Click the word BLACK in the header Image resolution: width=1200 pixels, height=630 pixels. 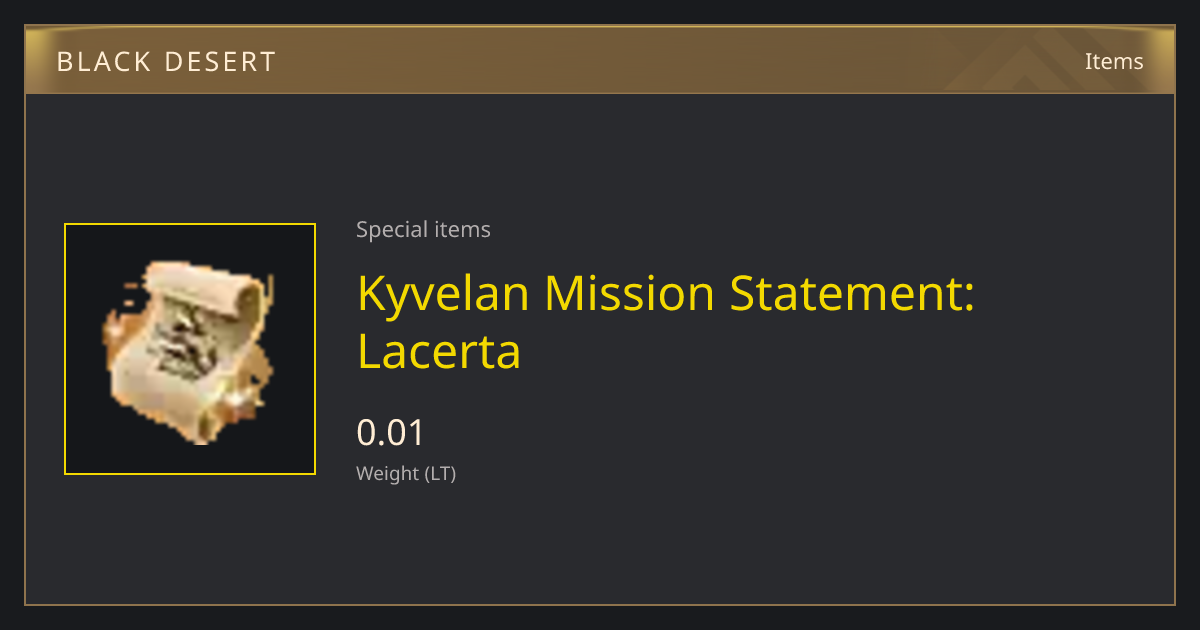[x=105, y=62]
